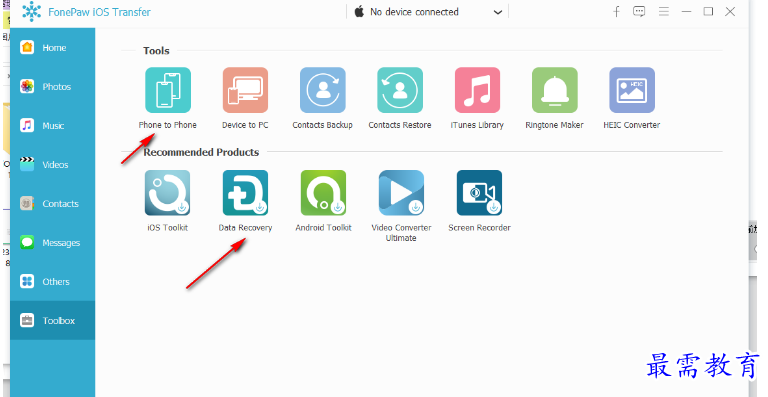Click the iTunes Library label
Viewport: 768px width, 397px height.
(x=477, y=125)
